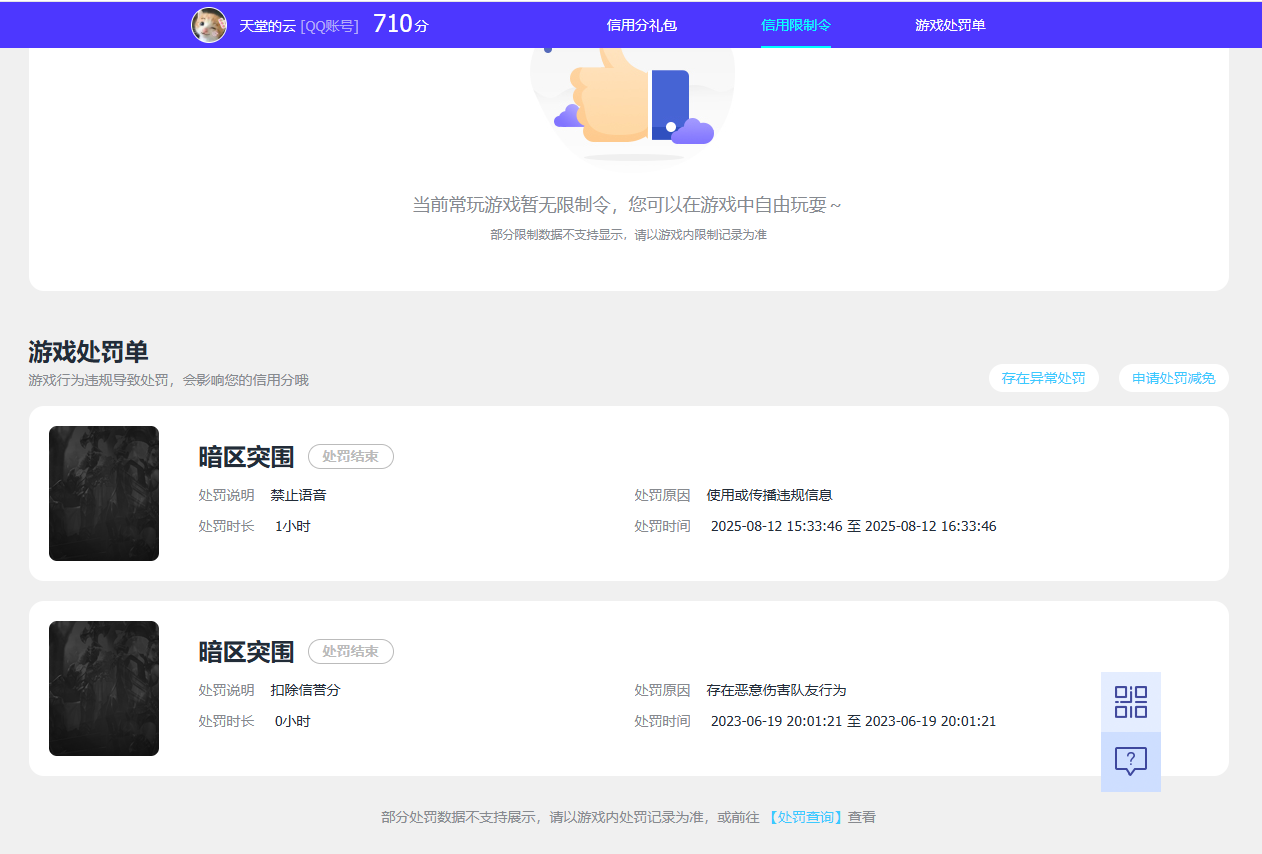The image size is (1262, 854).
Task: Switch to the 信用分礼包 tab
Action: 642,25
